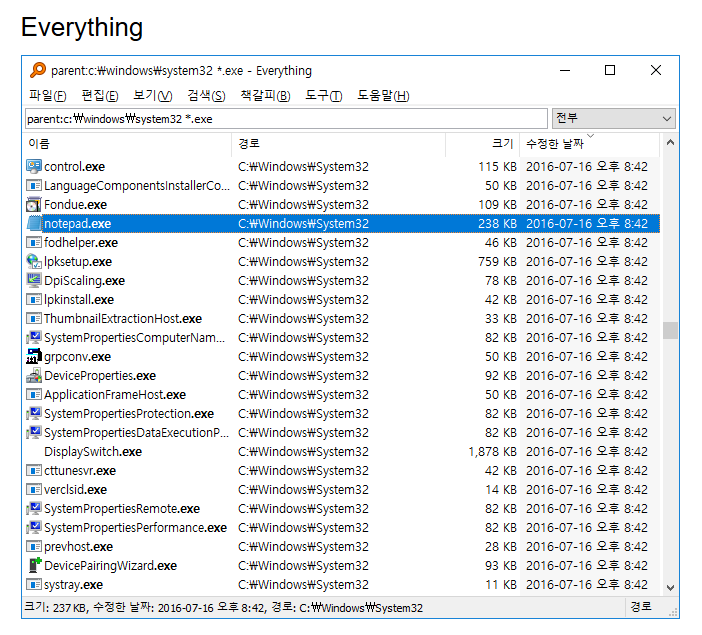Open the 보기(V) menu

(152, 95)
